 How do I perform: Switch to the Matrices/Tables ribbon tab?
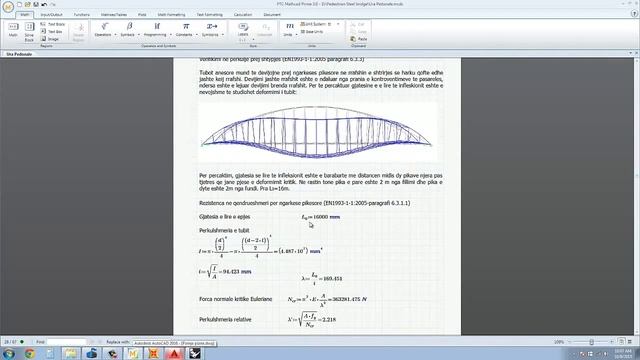(x=114, y=15)
